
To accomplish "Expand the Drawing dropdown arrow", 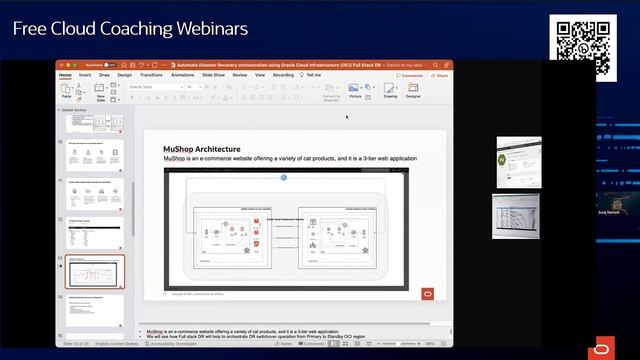I will [x=397, y=88].
